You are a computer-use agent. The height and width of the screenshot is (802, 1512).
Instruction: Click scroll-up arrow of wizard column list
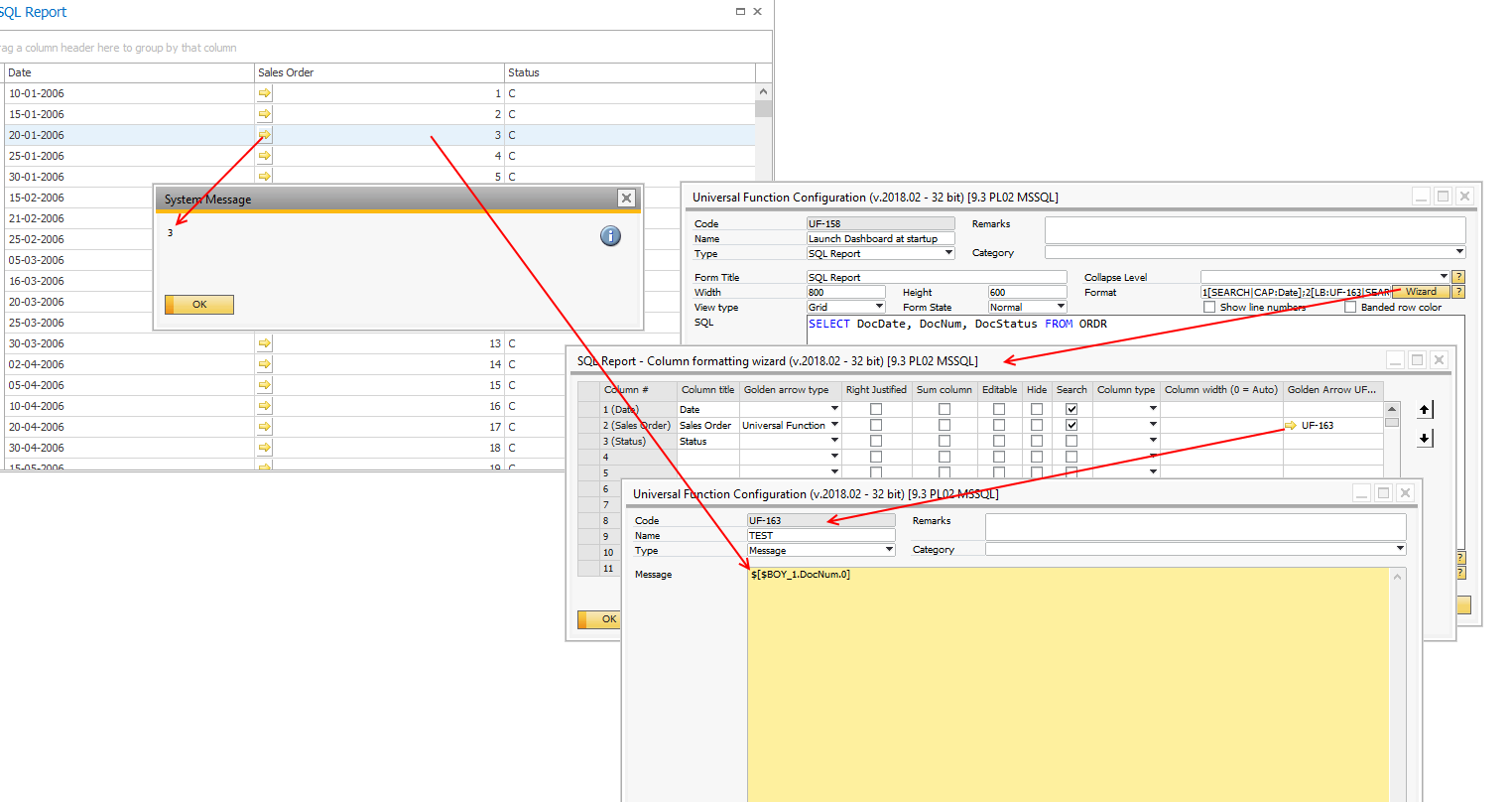[1392, 408]
